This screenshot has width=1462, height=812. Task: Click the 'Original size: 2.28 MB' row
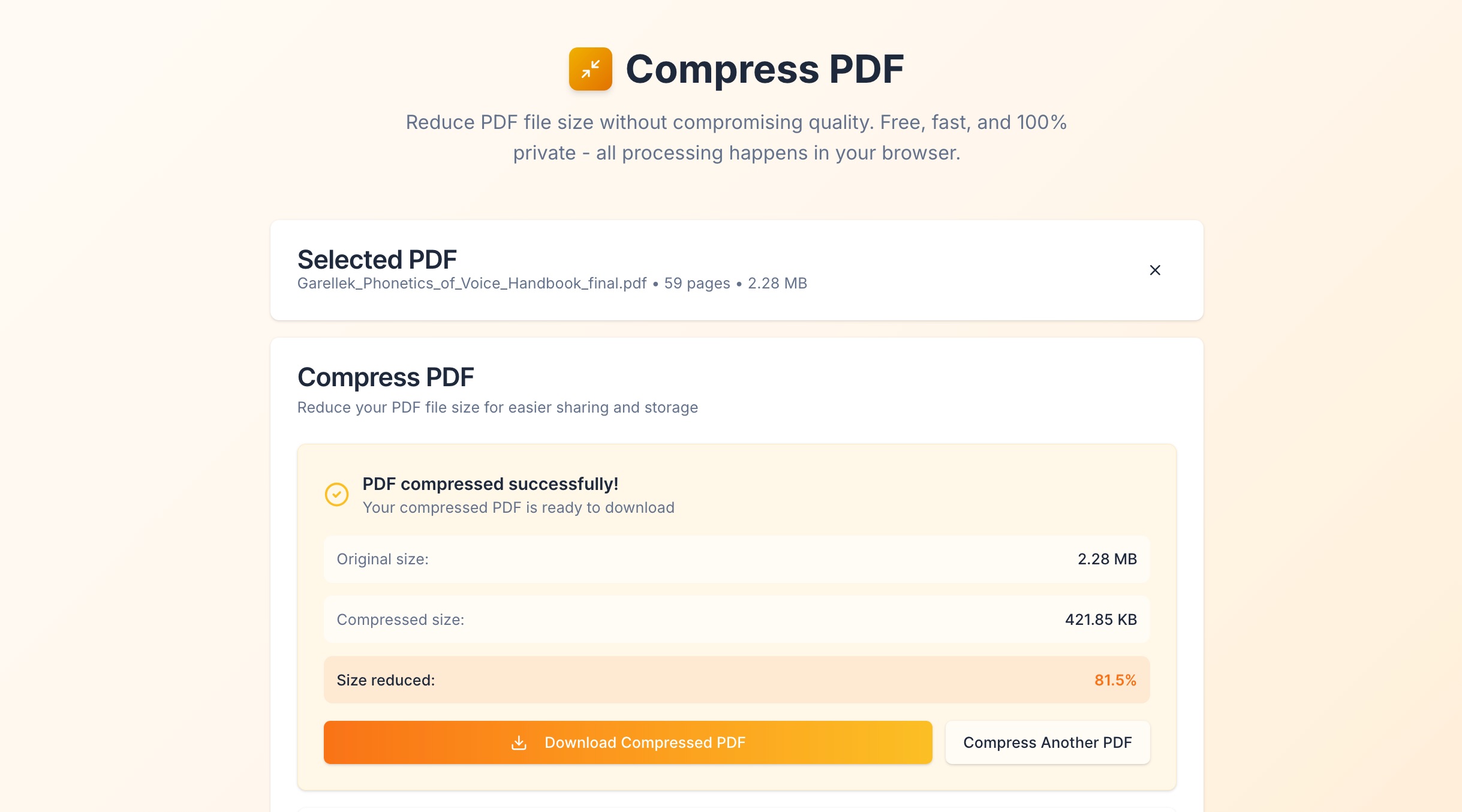tap(736, 558)
